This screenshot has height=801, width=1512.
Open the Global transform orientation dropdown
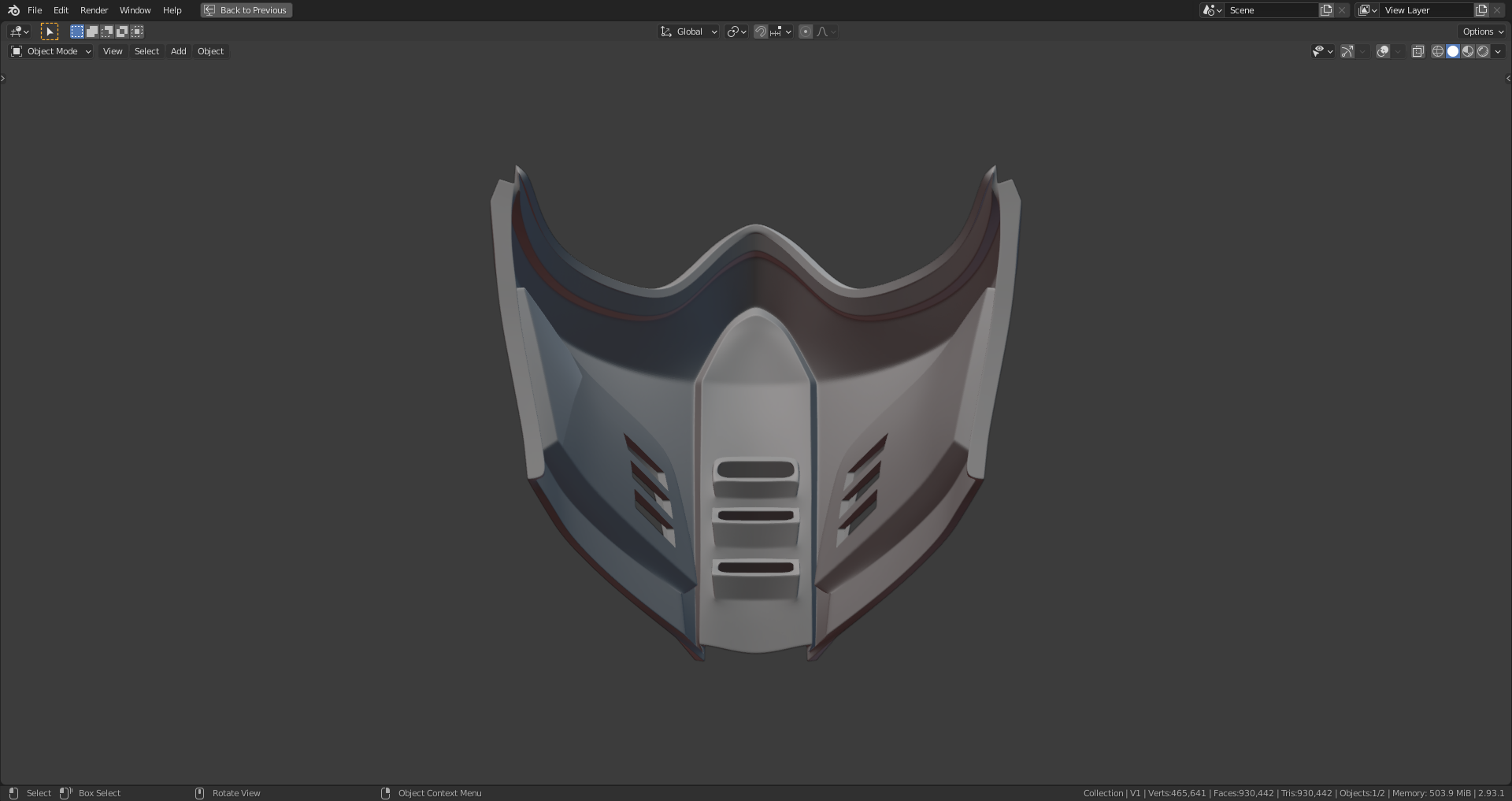pos(688,32)
